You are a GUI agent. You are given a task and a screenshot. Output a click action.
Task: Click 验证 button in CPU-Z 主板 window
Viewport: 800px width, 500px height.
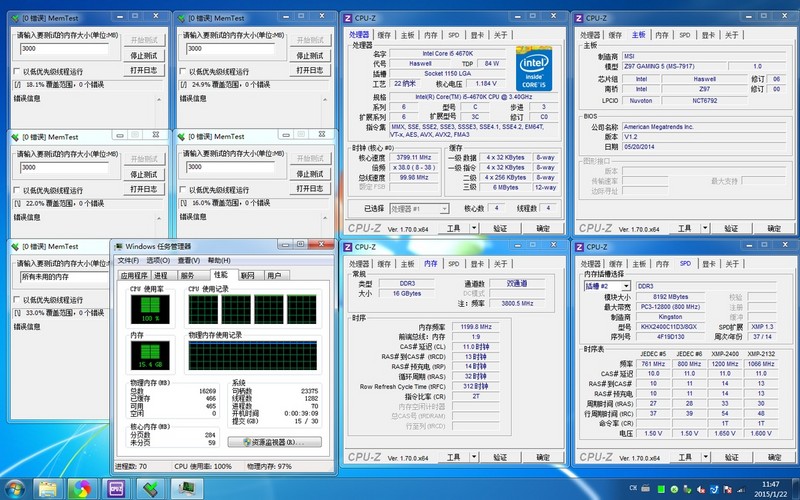[x=731, y=228]
